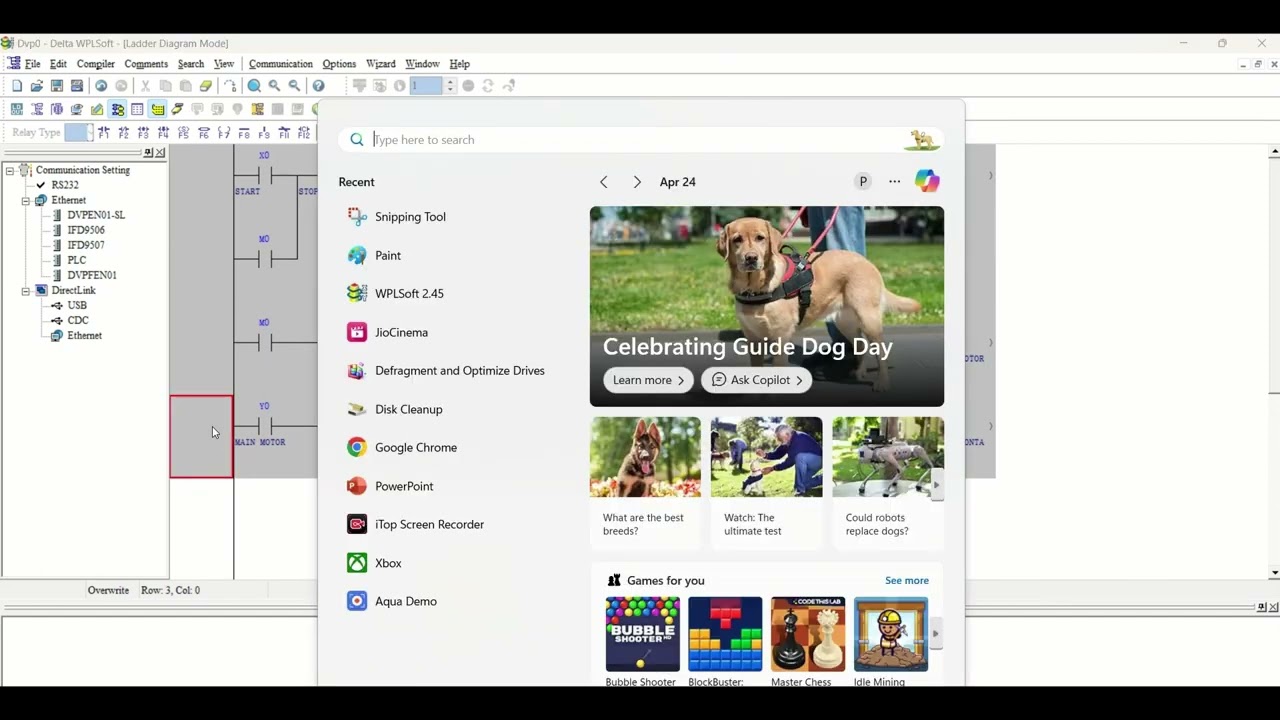Collapse the Ethernet node under Communication Setting

point(26,201)
